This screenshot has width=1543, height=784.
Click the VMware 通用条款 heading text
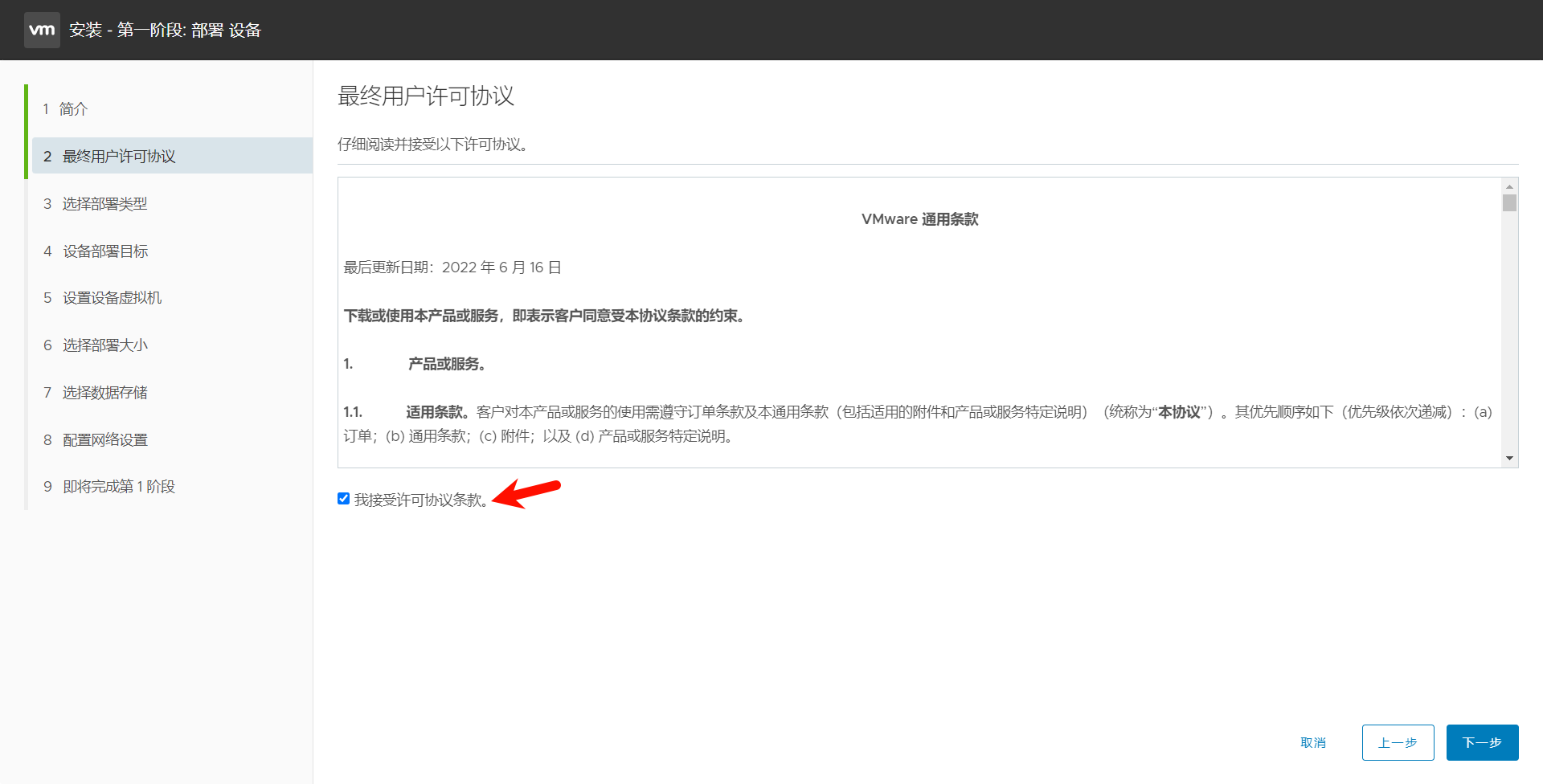[x=919, y=219]
